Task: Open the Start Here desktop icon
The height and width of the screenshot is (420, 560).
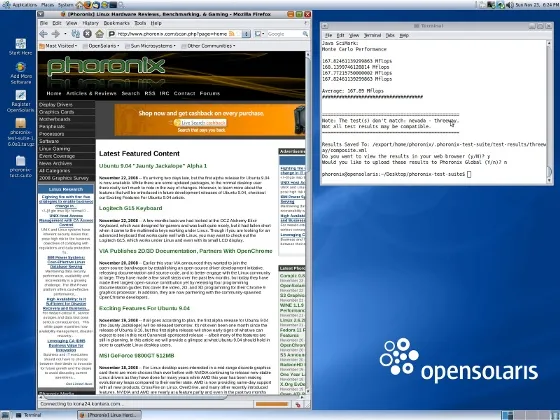Action: coord(21,47)
